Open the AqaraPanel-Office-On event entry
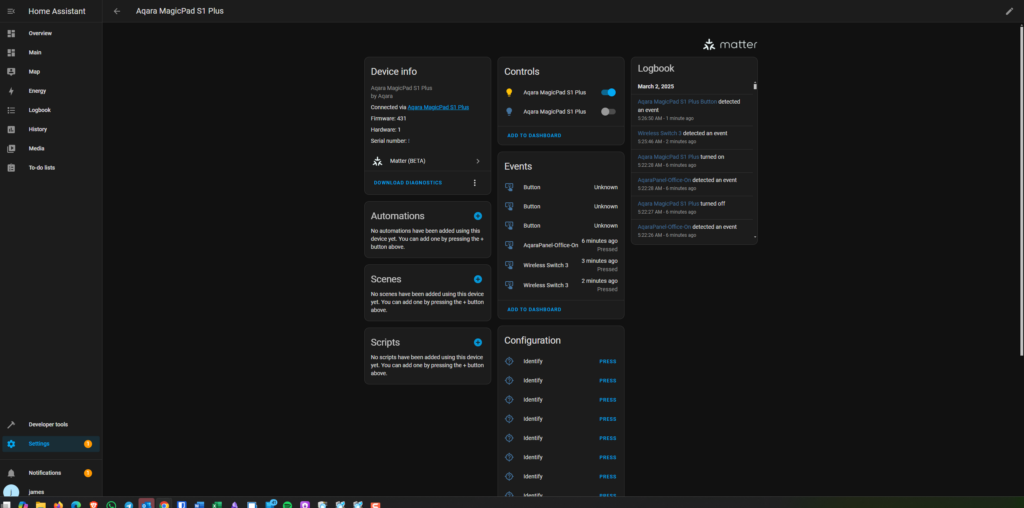Image resolution: width=1024 pixels, height=508 pixels. pyautogui.click(x=550, y=245)
